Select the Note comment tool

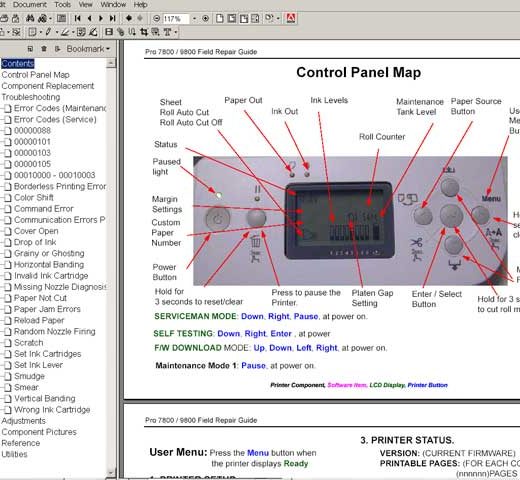point(32,32)
